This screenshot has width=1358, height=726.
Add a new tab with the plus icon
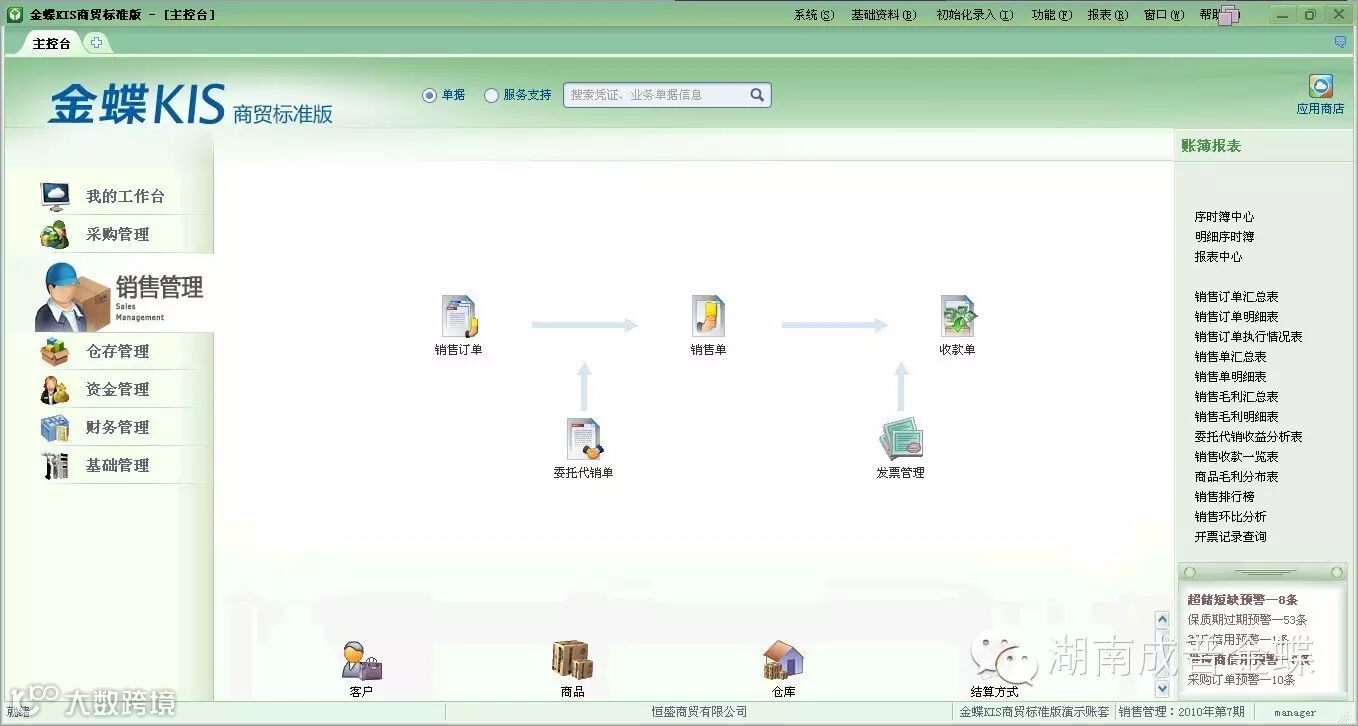(96, 42)
